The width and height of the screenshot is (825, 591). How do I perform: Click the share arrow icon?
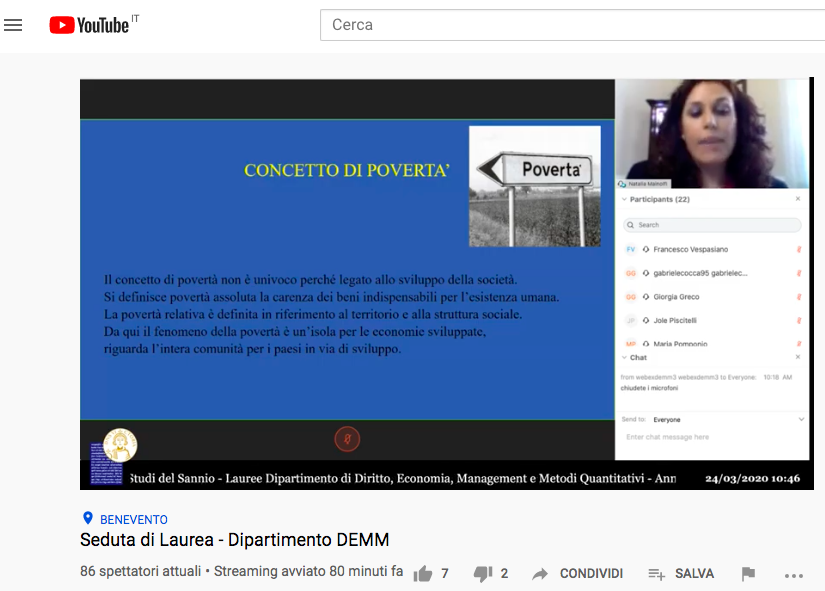540,574
